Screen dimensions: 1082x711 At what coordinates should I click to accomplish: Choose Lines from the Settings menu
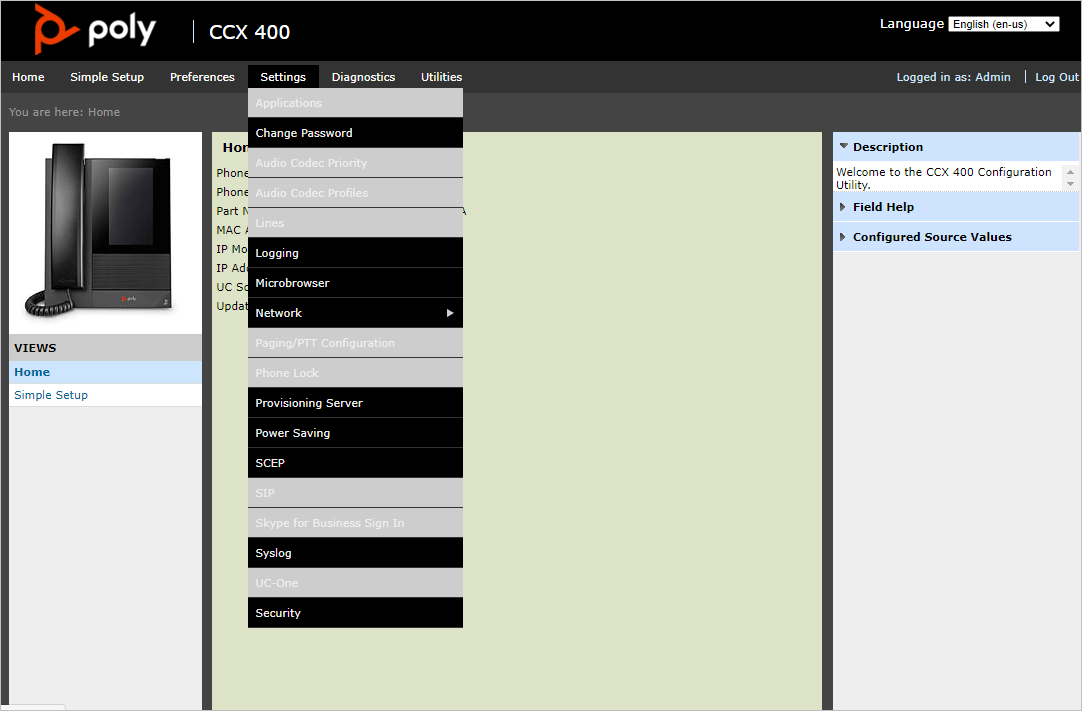click(x=355, y=223)
